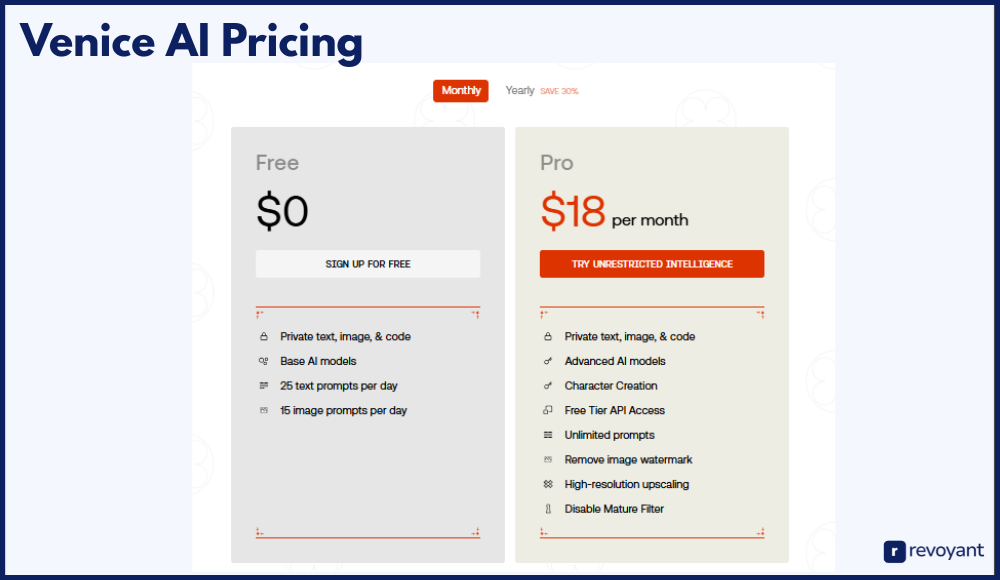
Task: Click lock icon beside Free plan private text
Action: [x=263, y=337]
